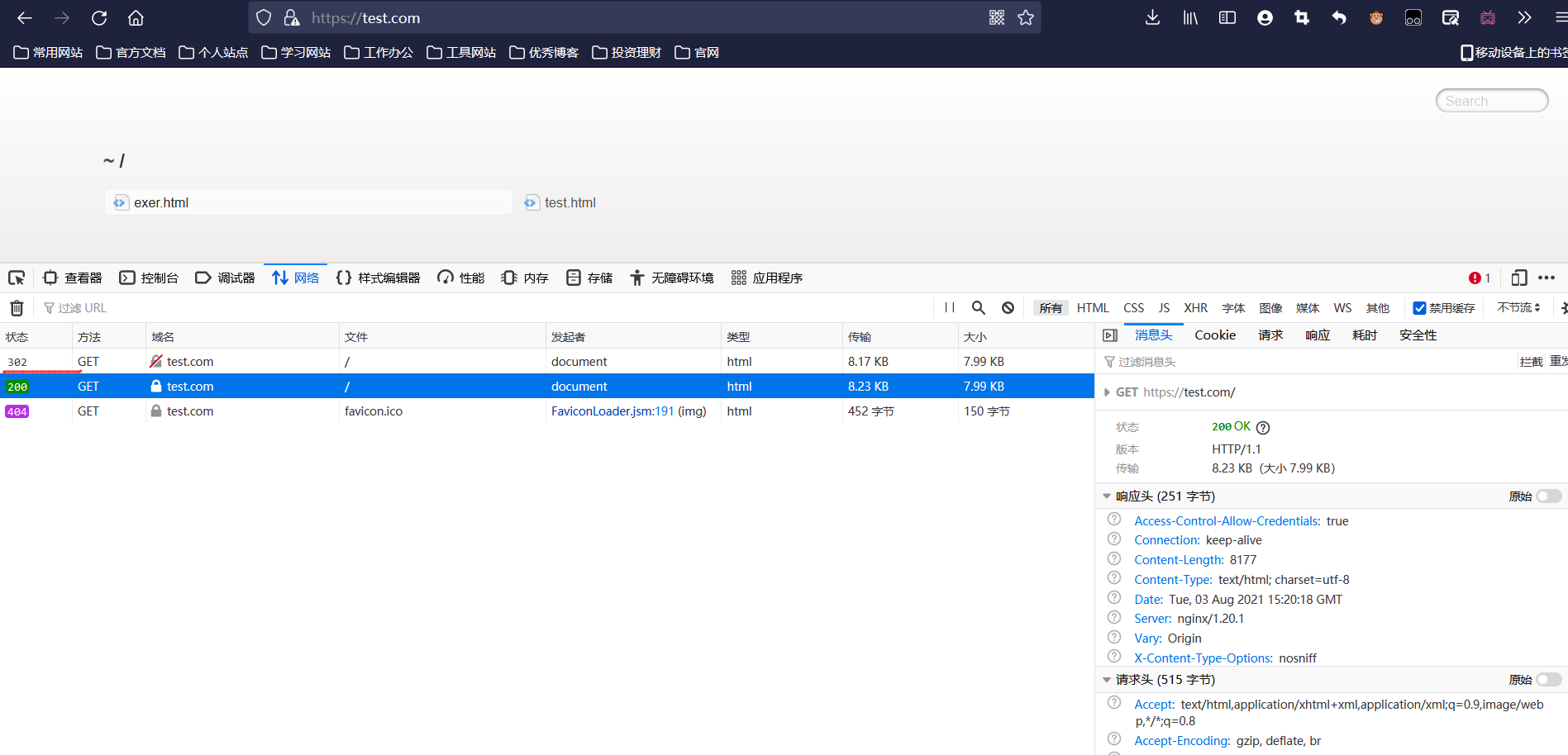Filter requests by XHR
1568x755 pixels.
pos(1195,308)
